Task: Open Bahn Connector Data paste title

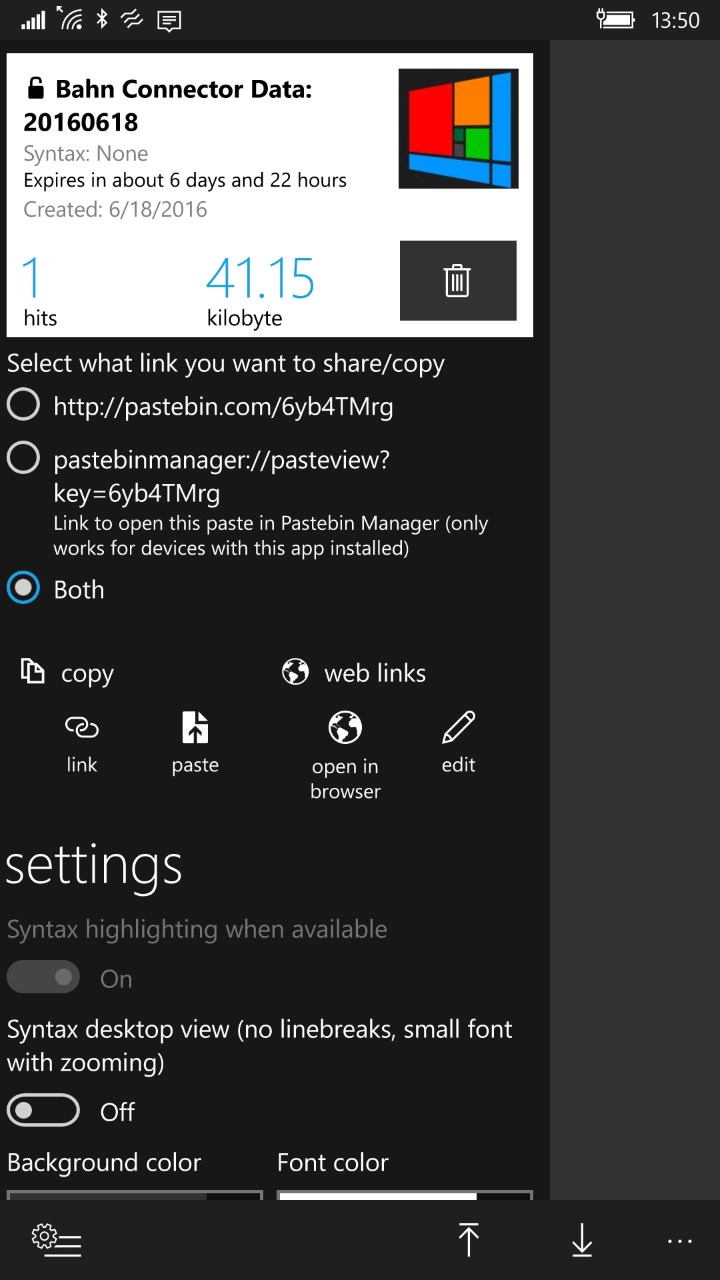Action: coord(168,106)
